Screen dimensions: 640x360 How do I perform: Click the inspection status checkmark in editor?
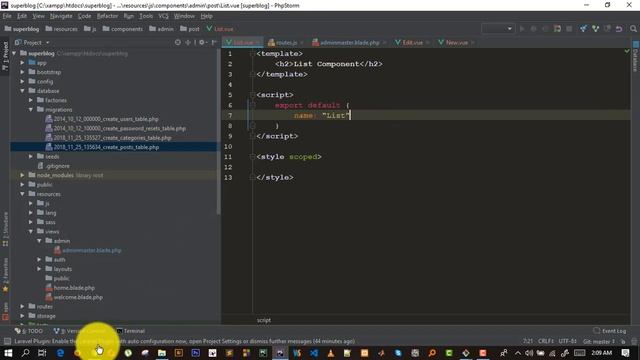click(x=627, y=51)
